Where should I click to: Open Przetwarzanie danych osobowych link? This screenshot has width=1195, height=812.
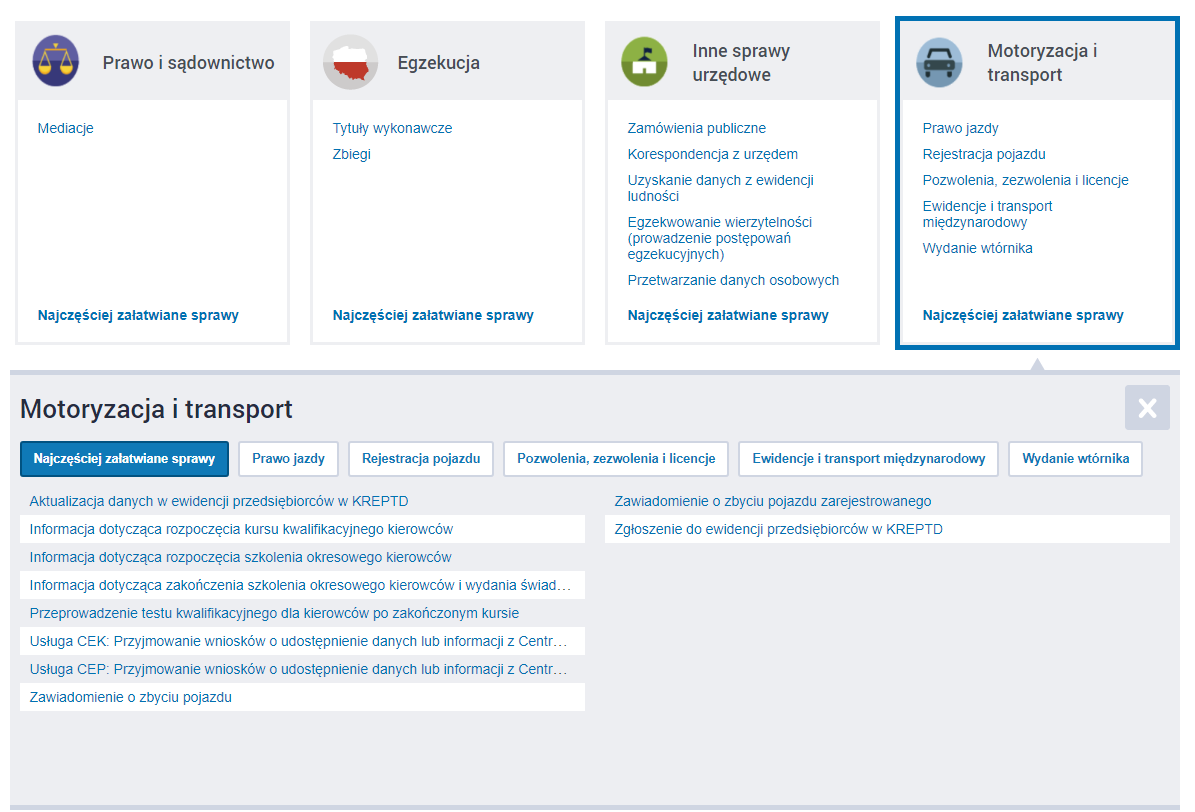click(733, 280)
